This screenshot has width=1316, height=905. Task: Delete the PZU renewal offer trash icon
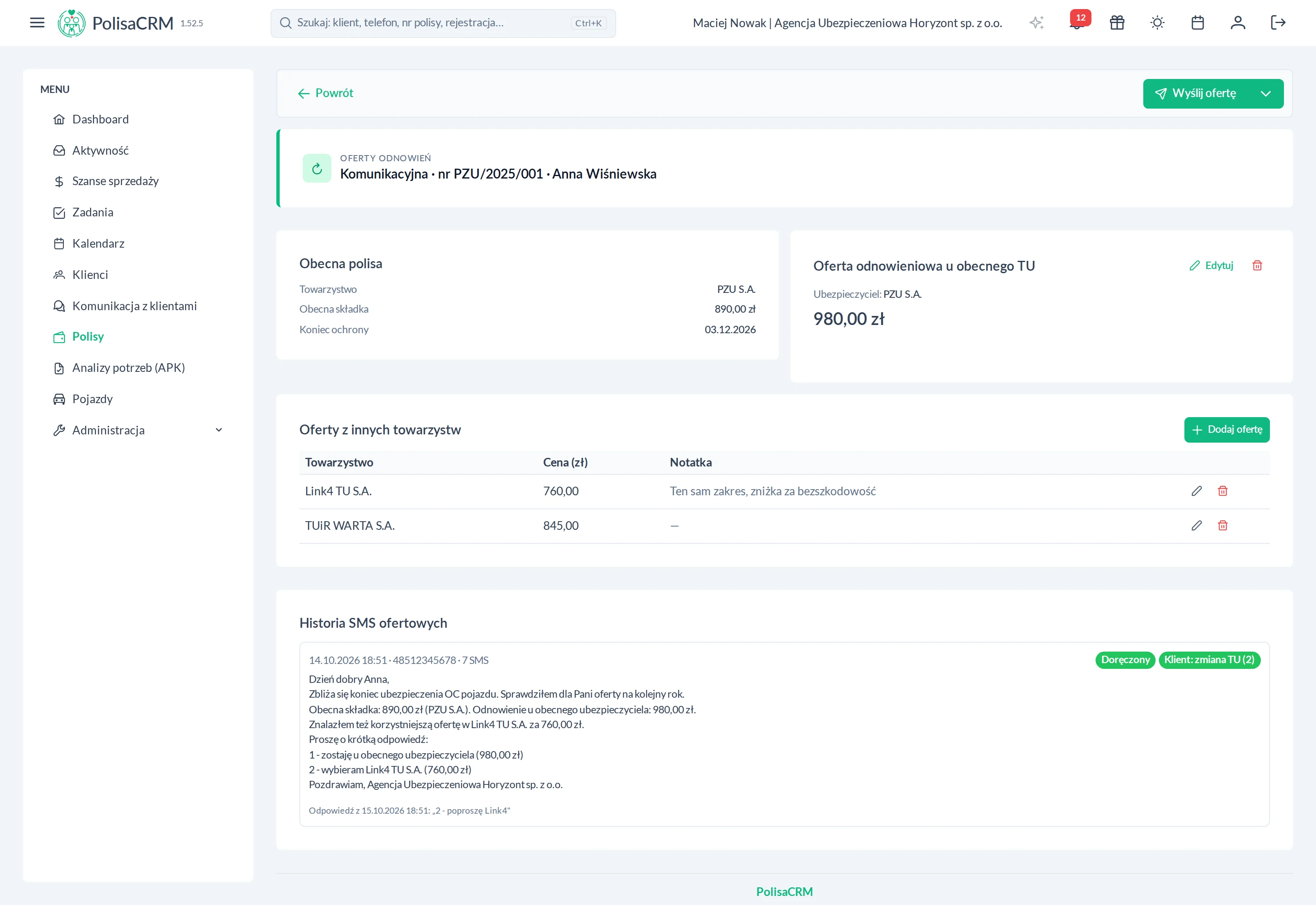tap(1257, 265)
